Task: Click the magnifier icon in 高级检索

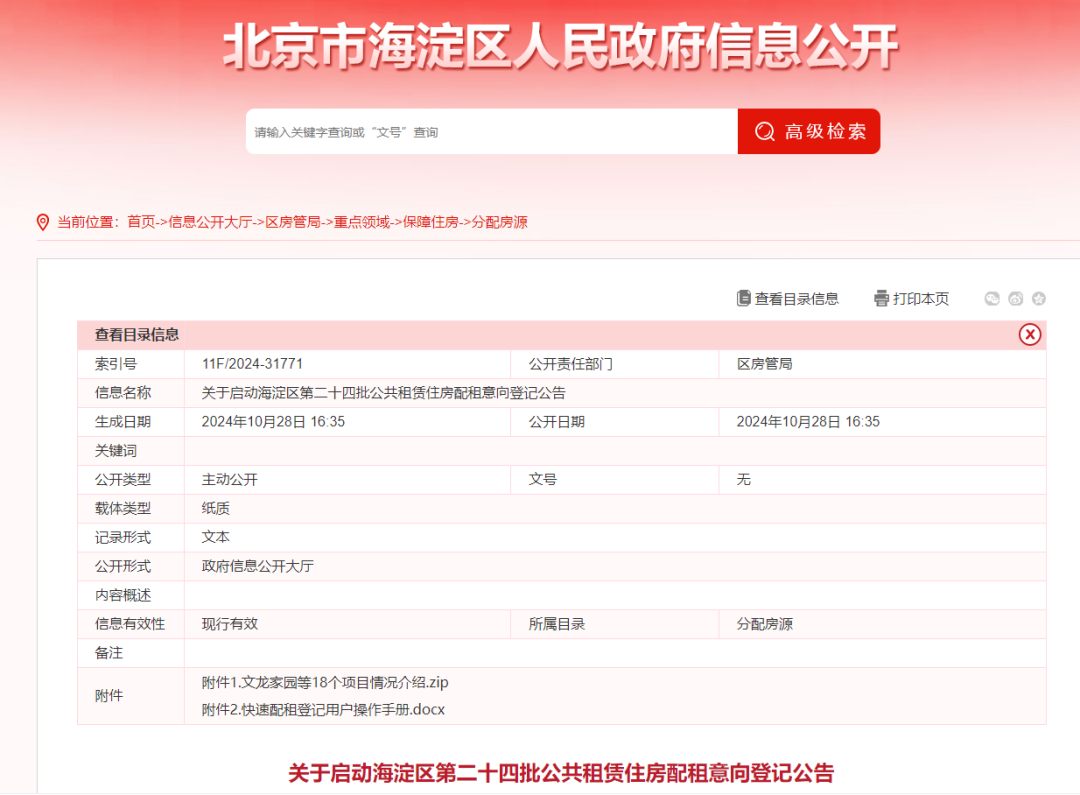Action: (765, 131)
